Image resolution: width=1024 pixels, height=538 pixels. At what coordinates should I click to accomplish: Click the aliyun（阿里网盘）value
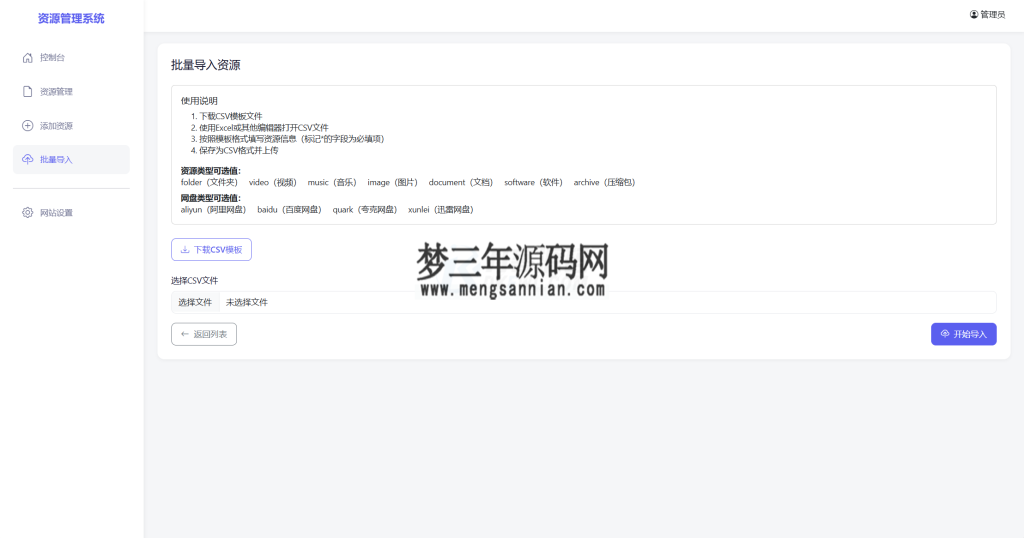point(214,210)
